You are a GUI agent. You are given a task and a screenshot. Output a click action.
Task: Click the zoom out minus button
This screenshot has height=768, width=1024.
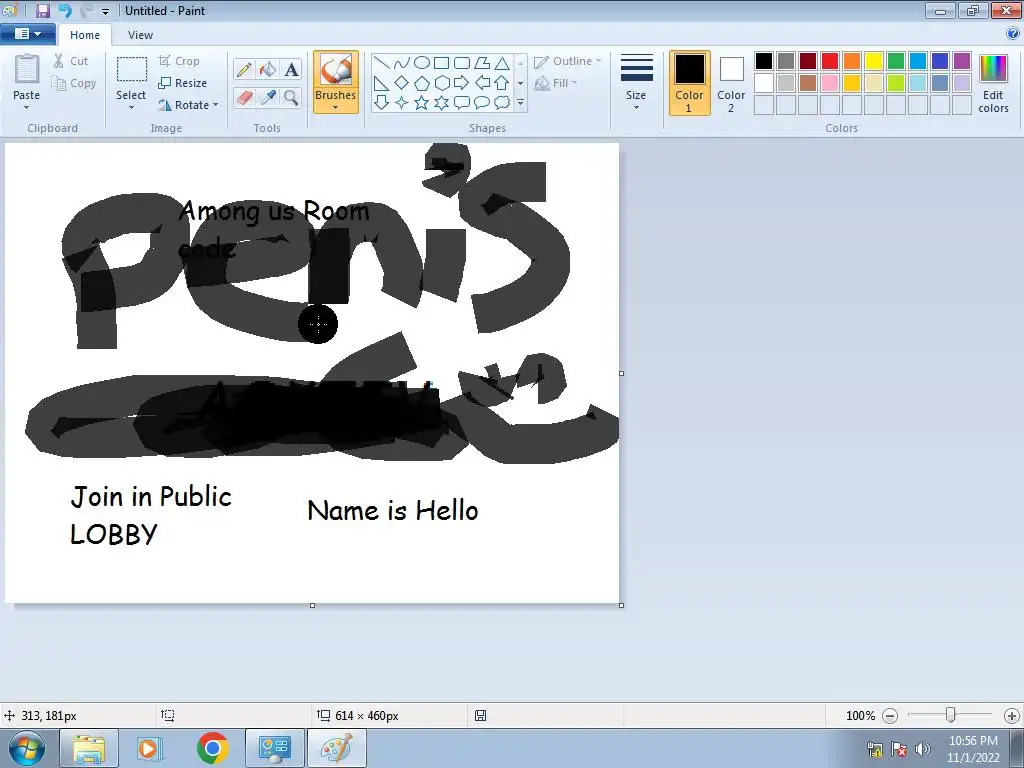[x=889, y=716]
